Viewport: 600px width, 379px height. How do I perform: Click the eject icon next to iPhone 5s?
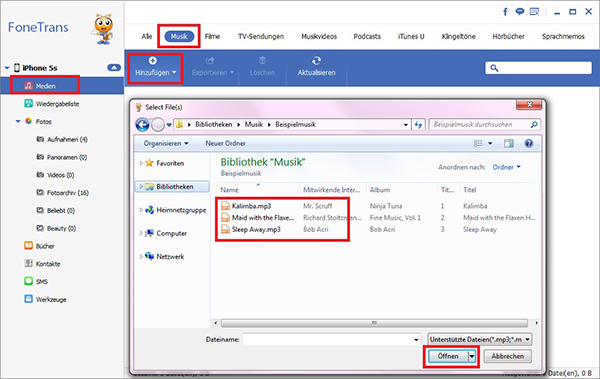point(114,68)
